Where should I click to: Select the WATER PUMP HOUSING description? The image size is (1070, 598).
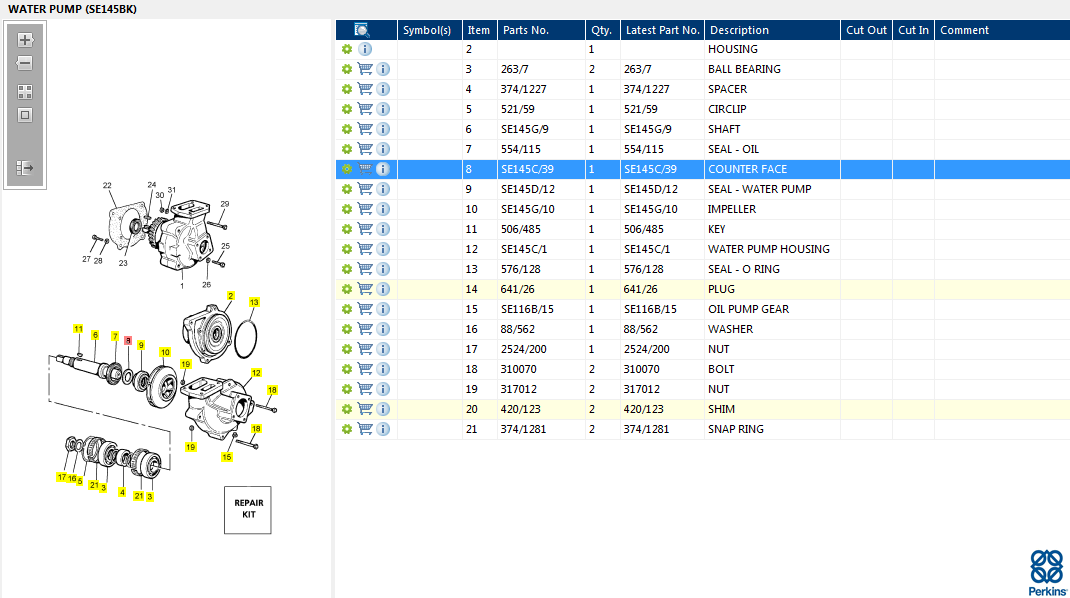point(772,249)
